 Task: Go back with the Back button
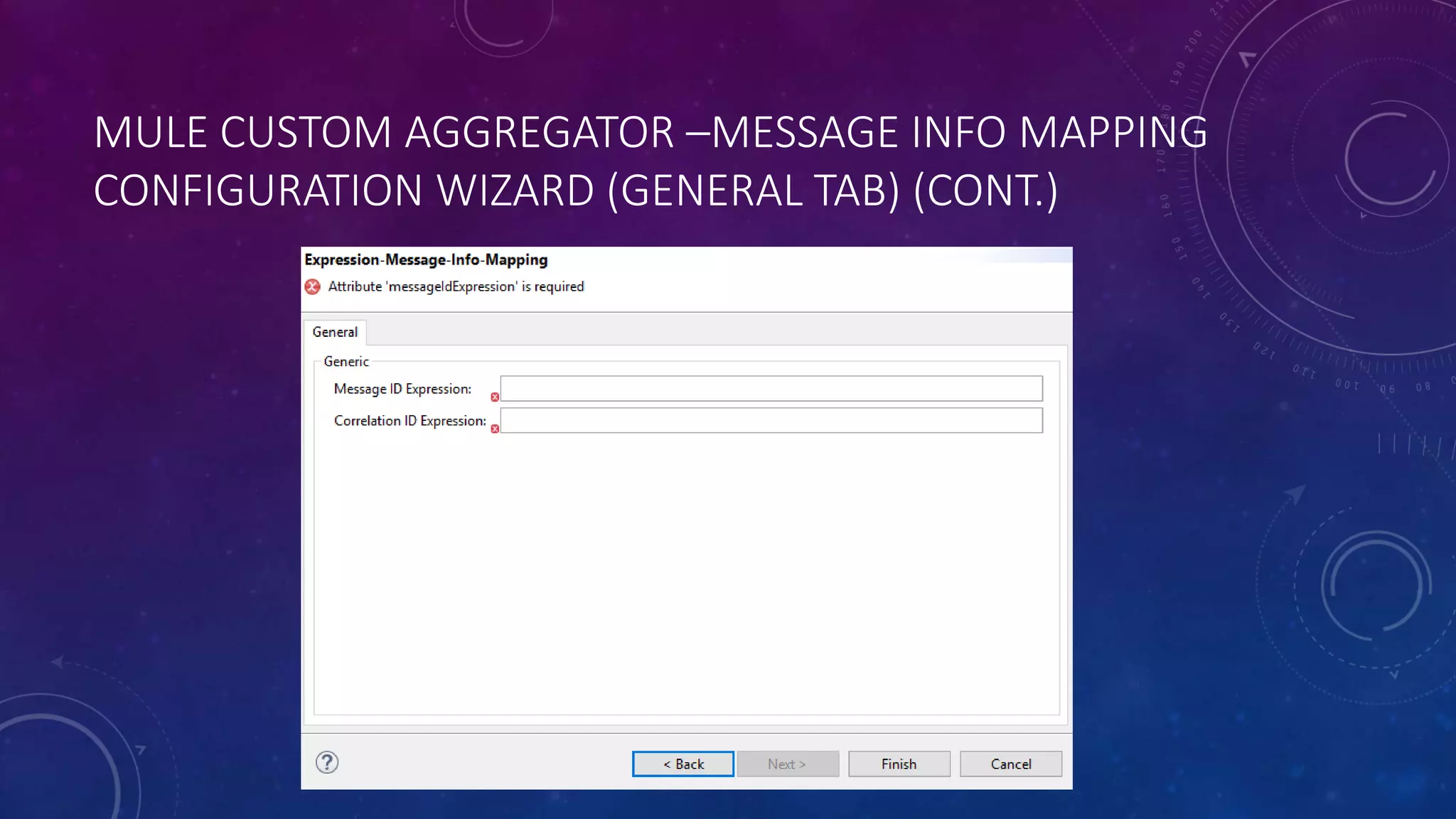tap(683, 764)
